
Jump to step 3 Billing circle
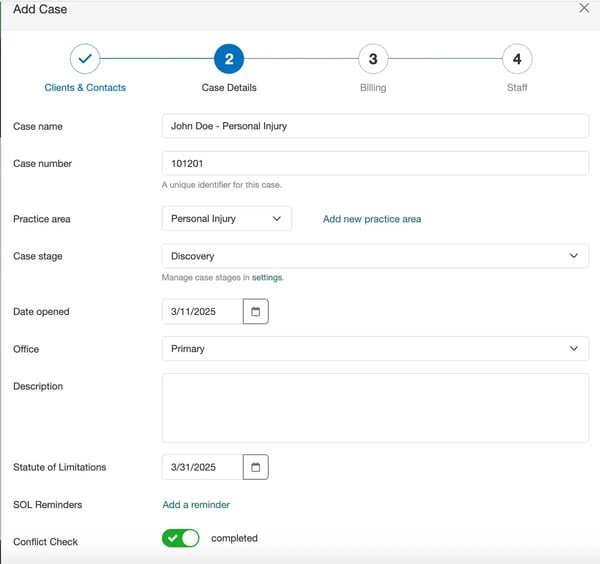pyautogui.click(x=373, y=59)
